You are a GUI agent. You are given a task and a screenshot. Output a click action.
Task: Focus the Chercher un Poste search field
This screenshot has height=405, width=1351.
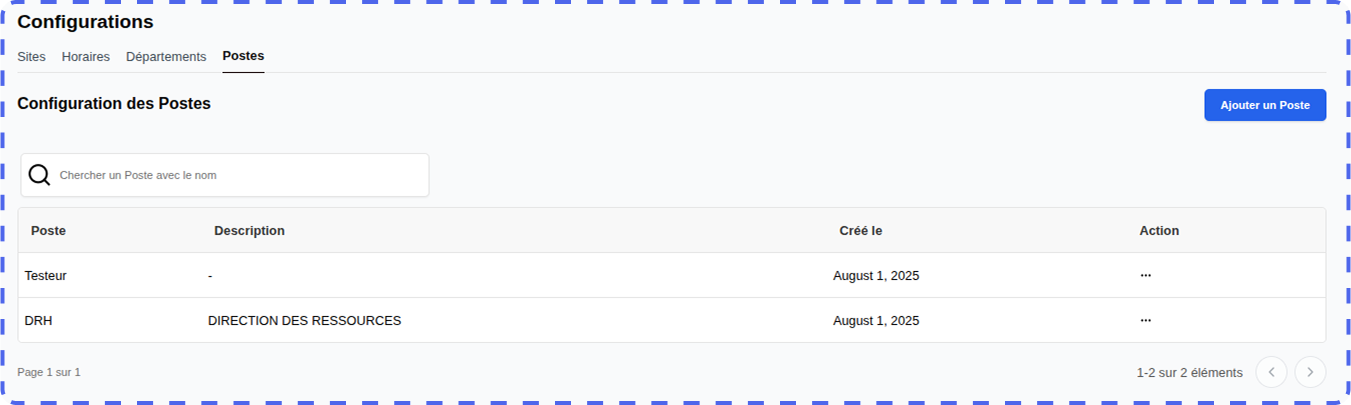[x=240, y=175]
